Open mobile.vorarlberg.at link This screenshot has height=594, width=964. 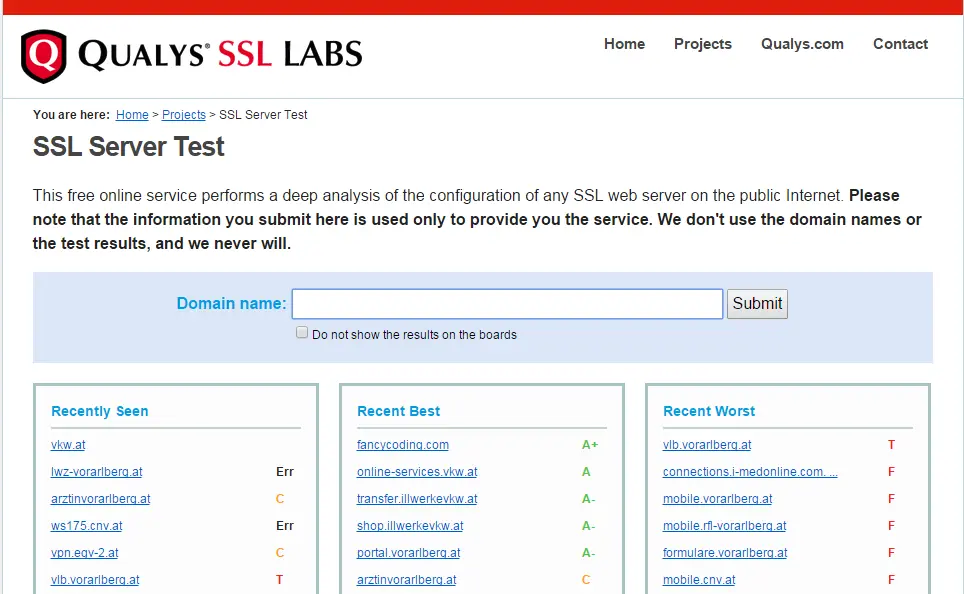(x=717, y=499)
